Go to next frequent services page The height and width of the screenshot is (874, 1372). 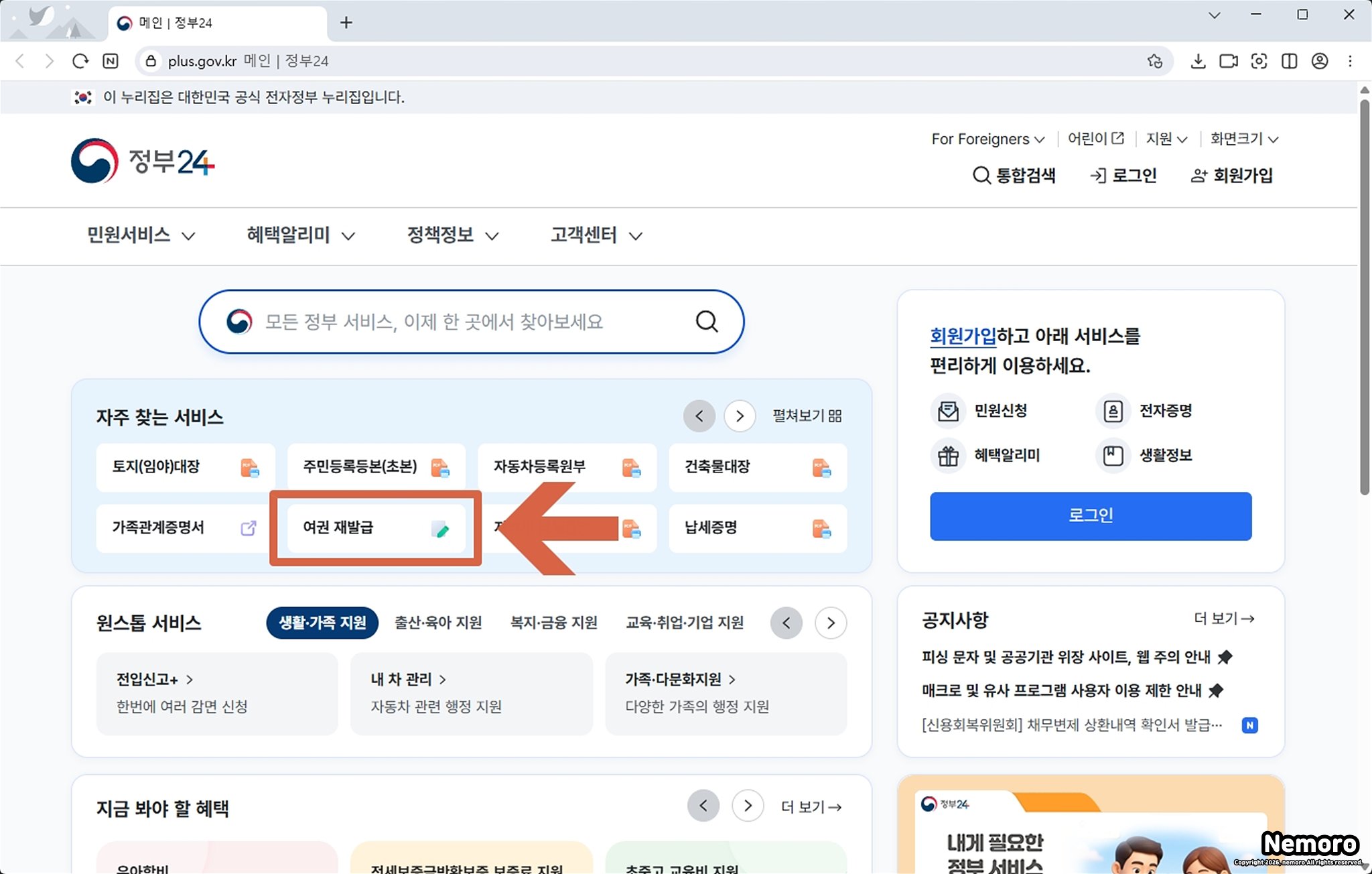740,416
